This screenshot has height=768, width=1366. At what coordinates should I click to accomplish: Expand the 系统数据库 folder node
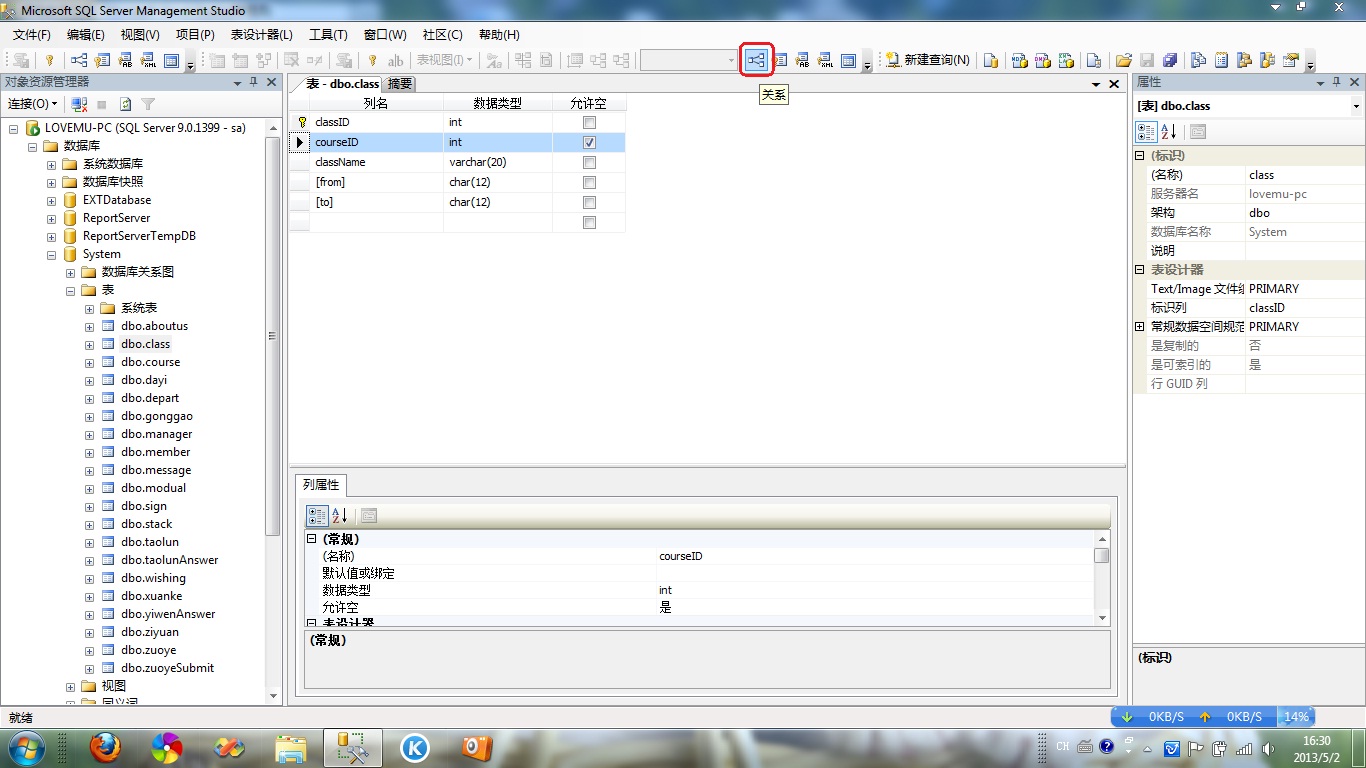[51, 164]
